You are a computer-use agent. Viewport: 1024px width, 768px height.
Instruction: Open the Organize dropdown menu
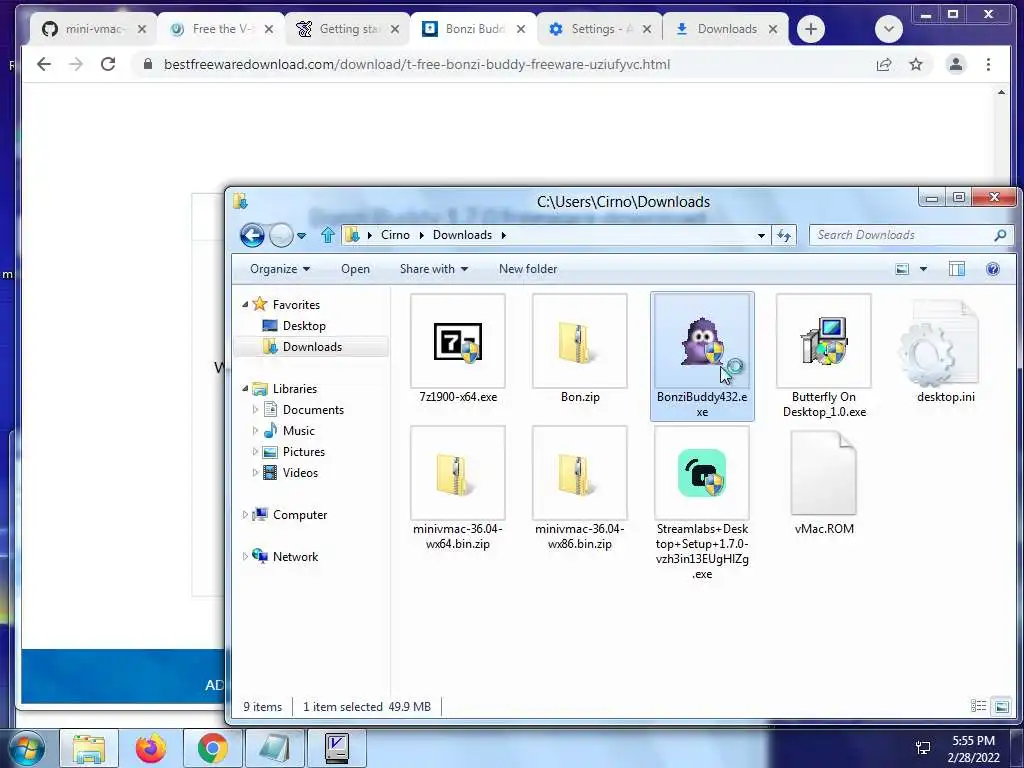click(280, 269)
